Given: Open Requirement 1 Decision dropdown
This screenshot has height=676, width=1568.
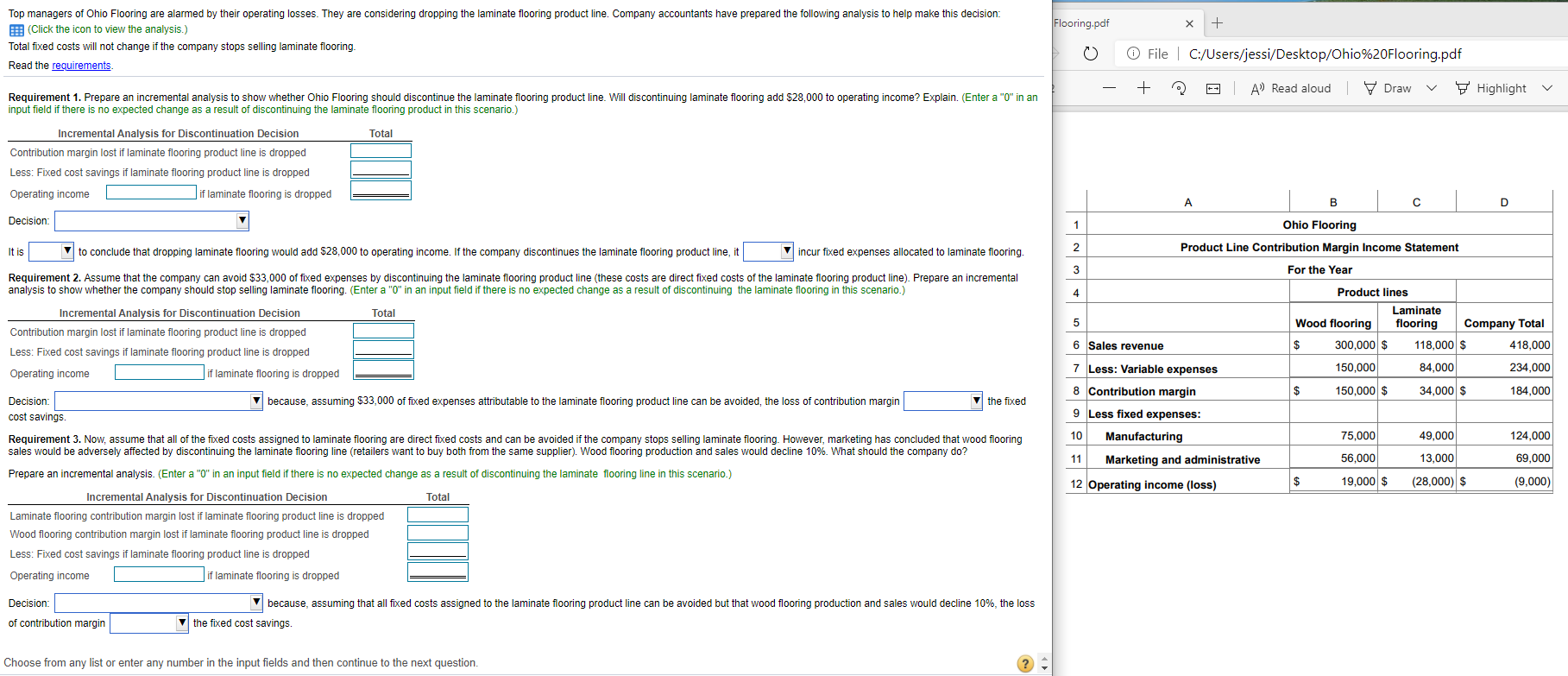Looking at the screenshot, I should pos(152,221).
